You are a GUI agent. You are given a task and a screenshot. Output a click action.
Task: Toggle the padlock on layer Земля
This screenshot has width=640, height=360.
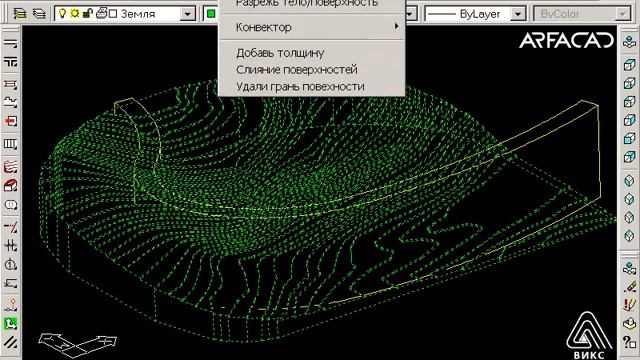pyautogui.click(x=87, y=13)
